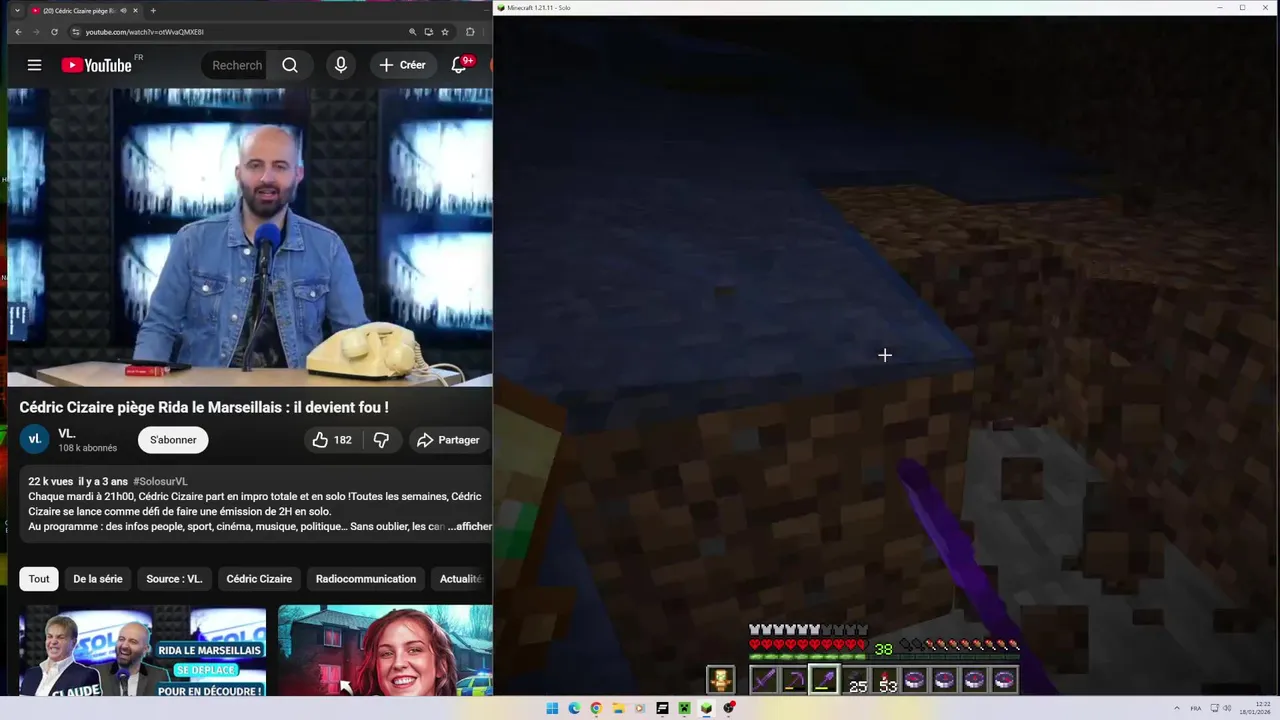Click the video title text
The height and width of the screenshot is (720, 1280).
point(204,407)
